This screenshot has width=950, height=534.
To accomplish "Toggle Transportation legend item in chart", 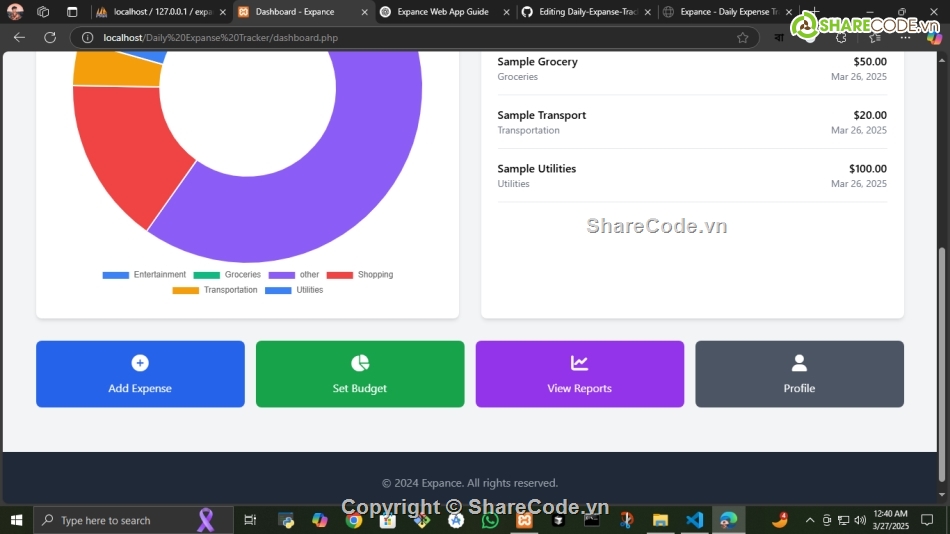I will [x=215, y=290].
